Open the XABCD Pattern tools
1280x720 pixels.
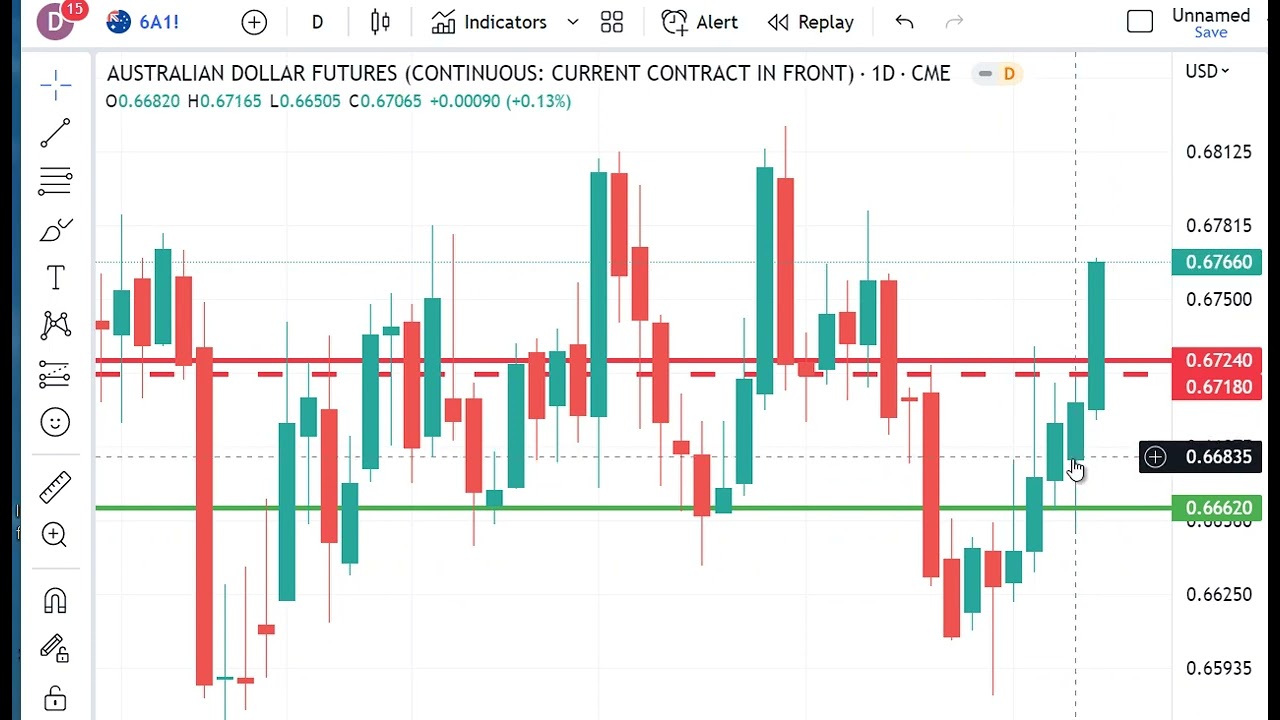click(x=55, y=325)
